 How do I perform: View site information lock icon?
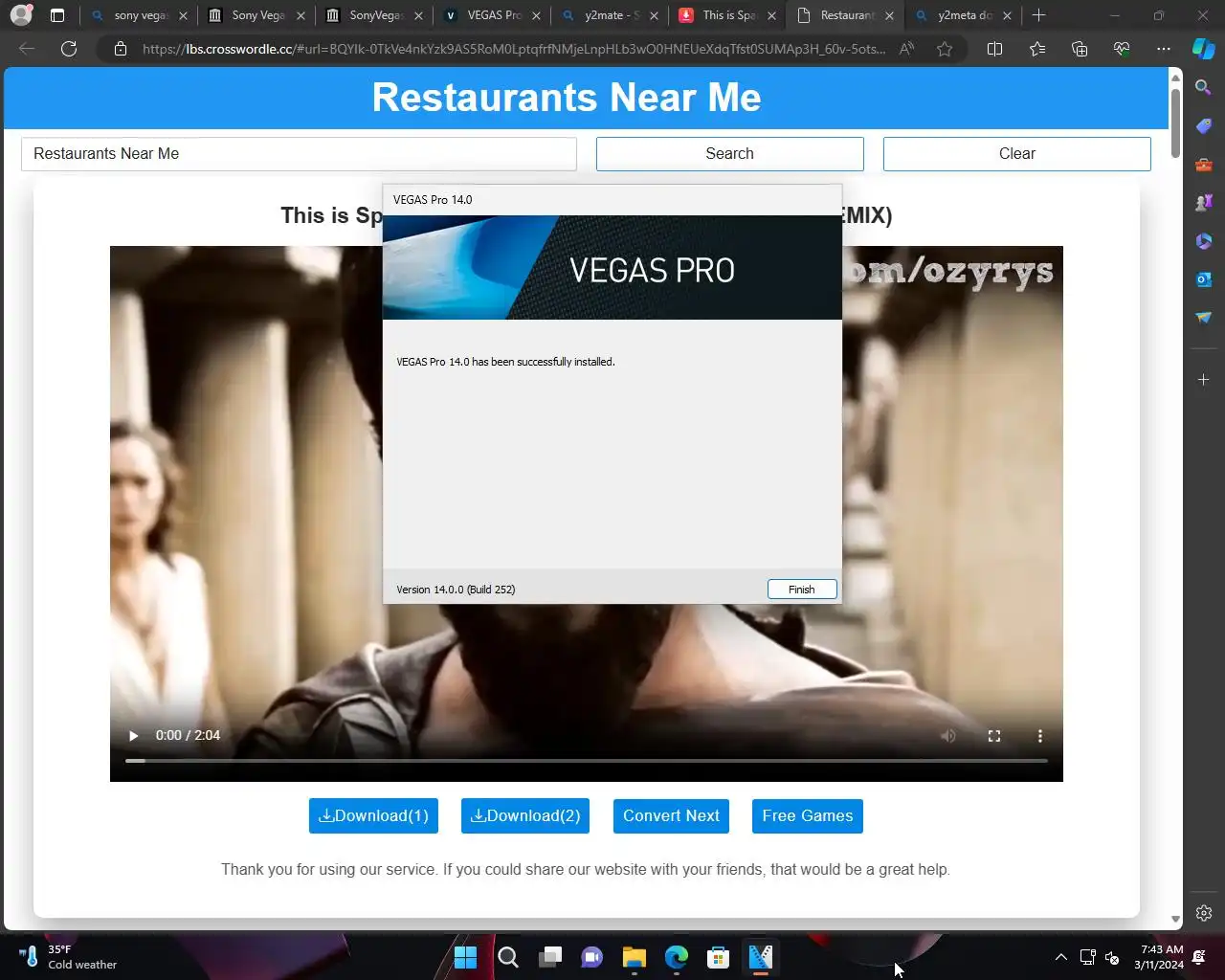point(121,49)
